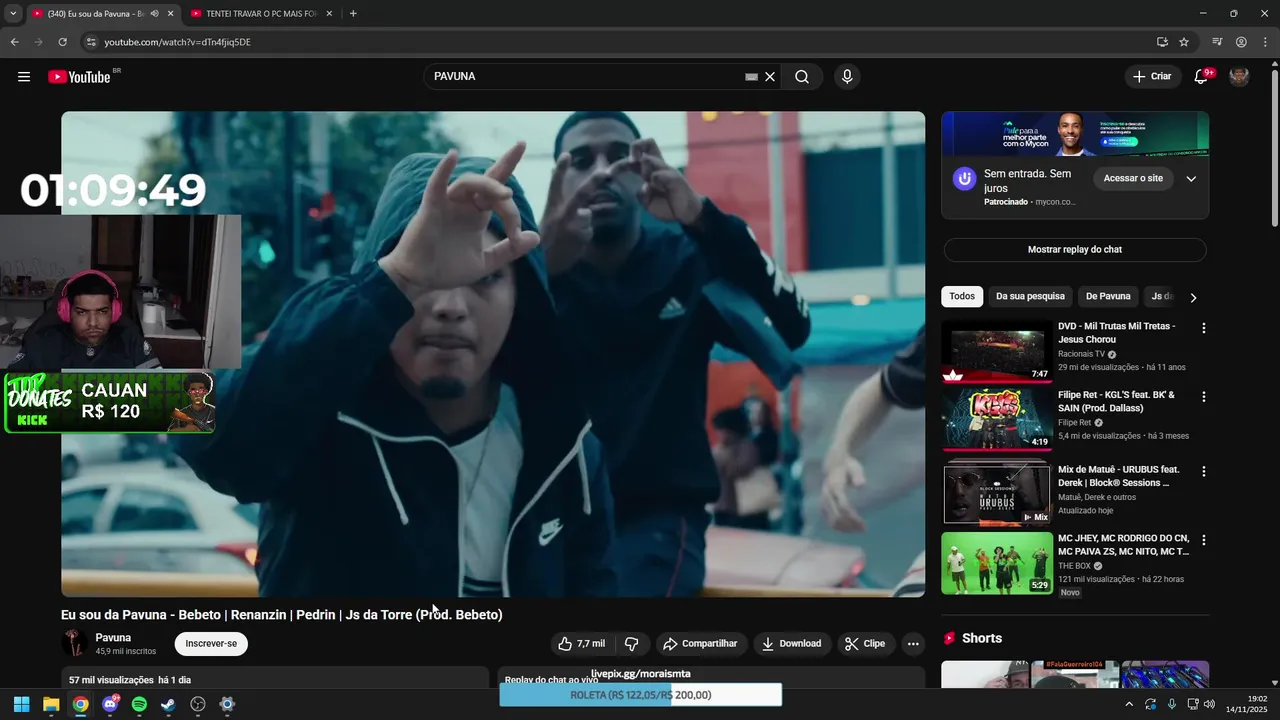Open Discord from taskbar
The image size is (1280, 720).
pos(110,704)
